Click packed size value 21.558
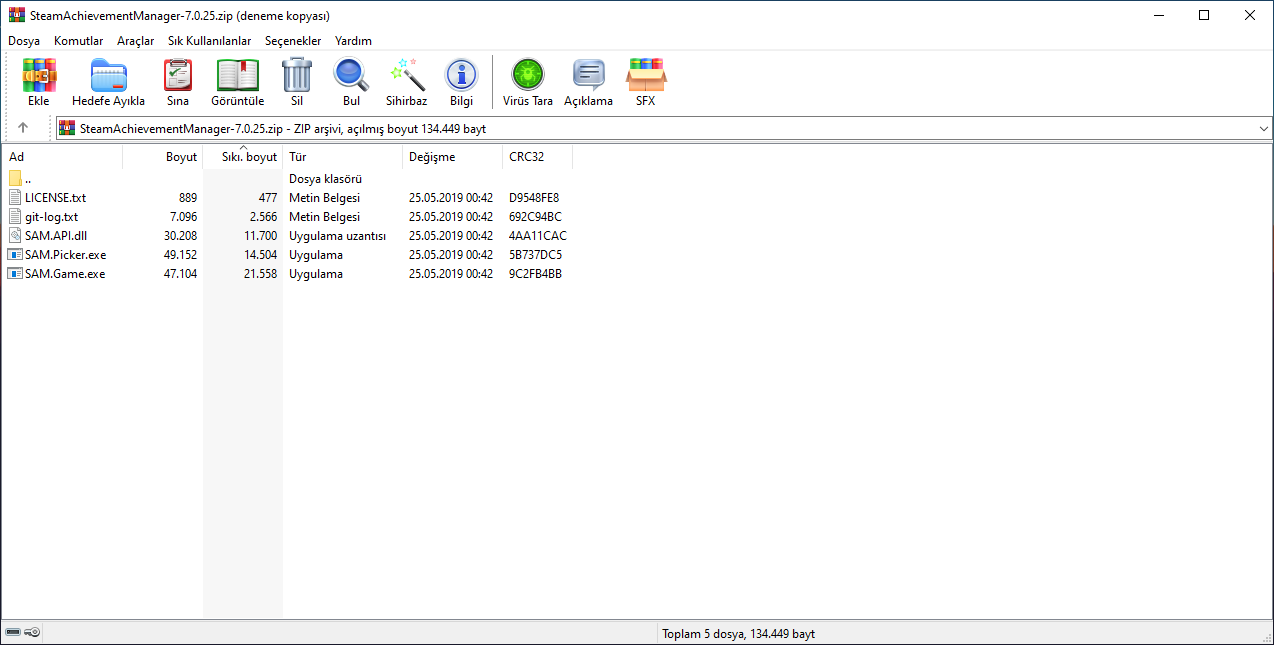 (x=260, y=274)
